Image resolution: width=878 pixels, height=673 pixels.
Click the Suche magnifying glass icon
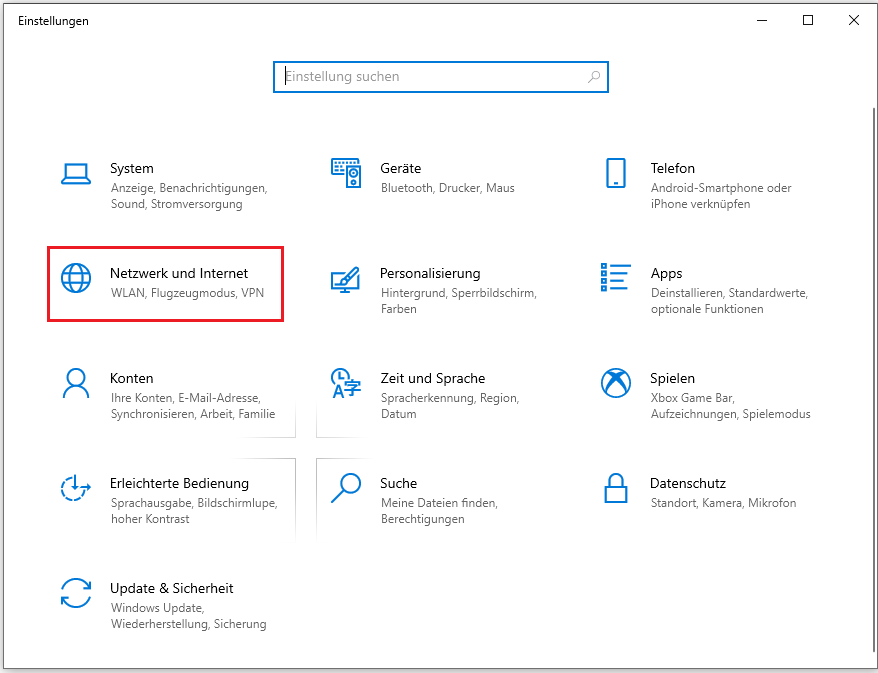345,488
